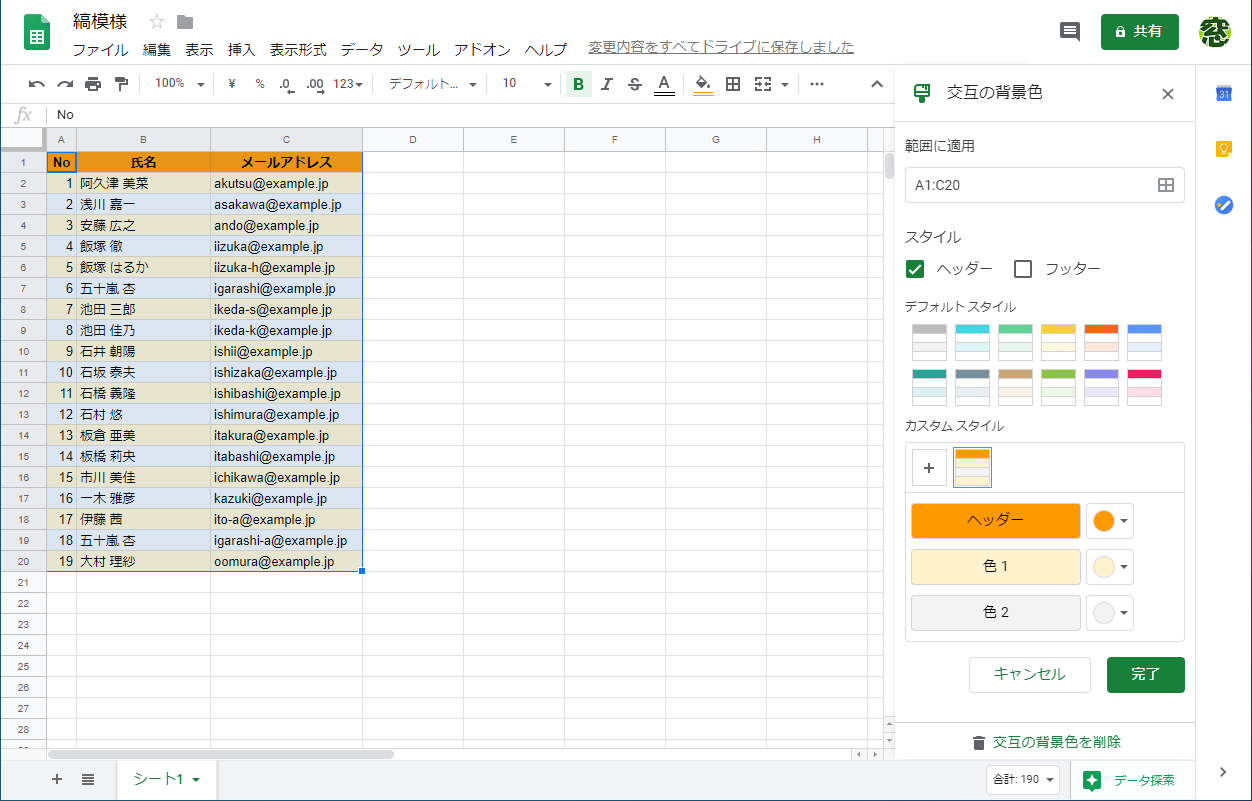Expand the ヘッダー color dropdown arrow

click(1124, 521)
